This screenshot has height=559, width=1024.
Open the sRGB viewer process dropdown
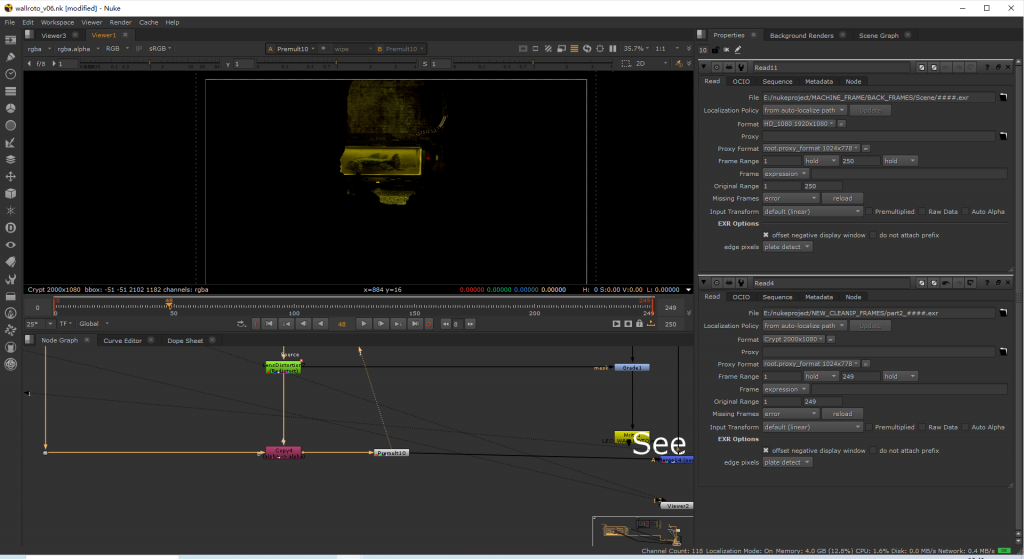click(160, 48)
